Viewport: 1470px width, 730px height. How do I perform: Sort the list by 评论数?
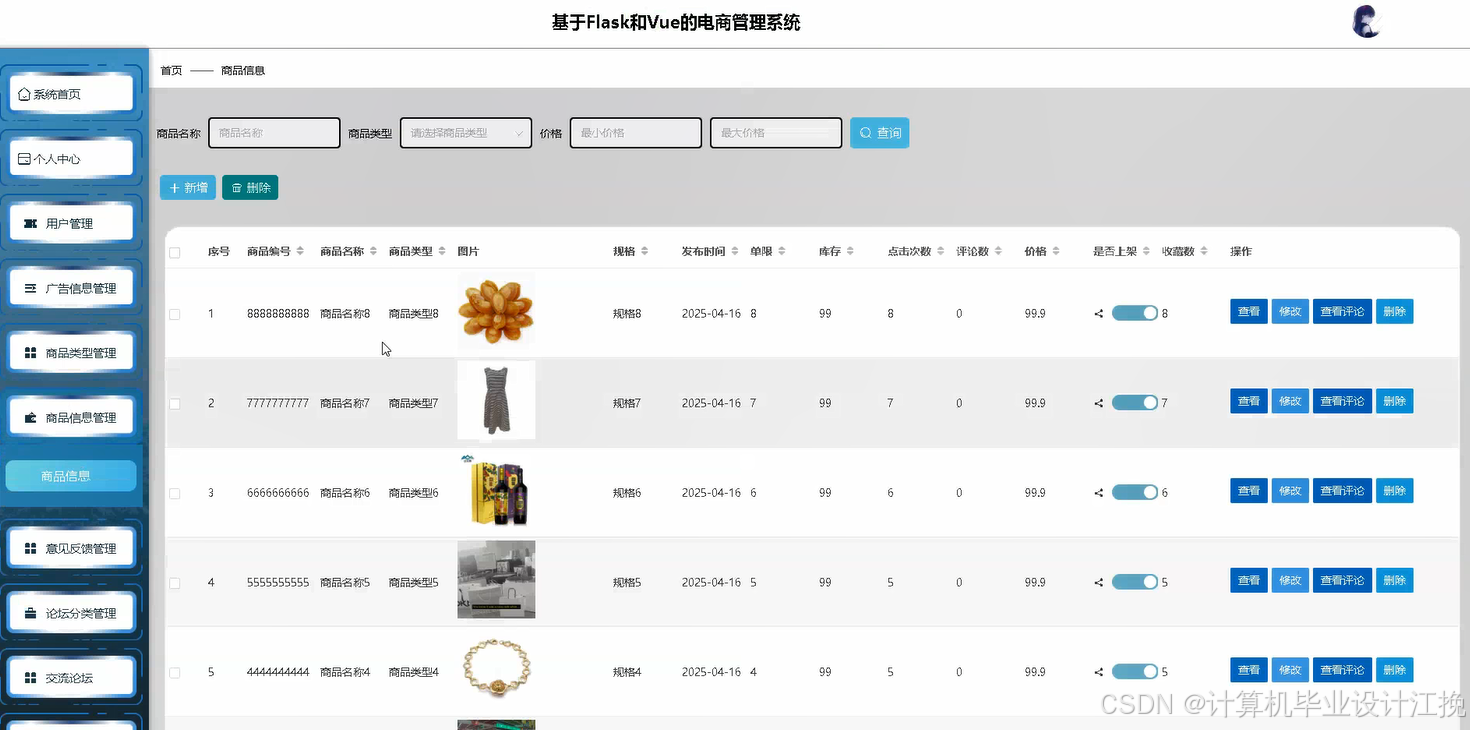(x=998, y=251)
